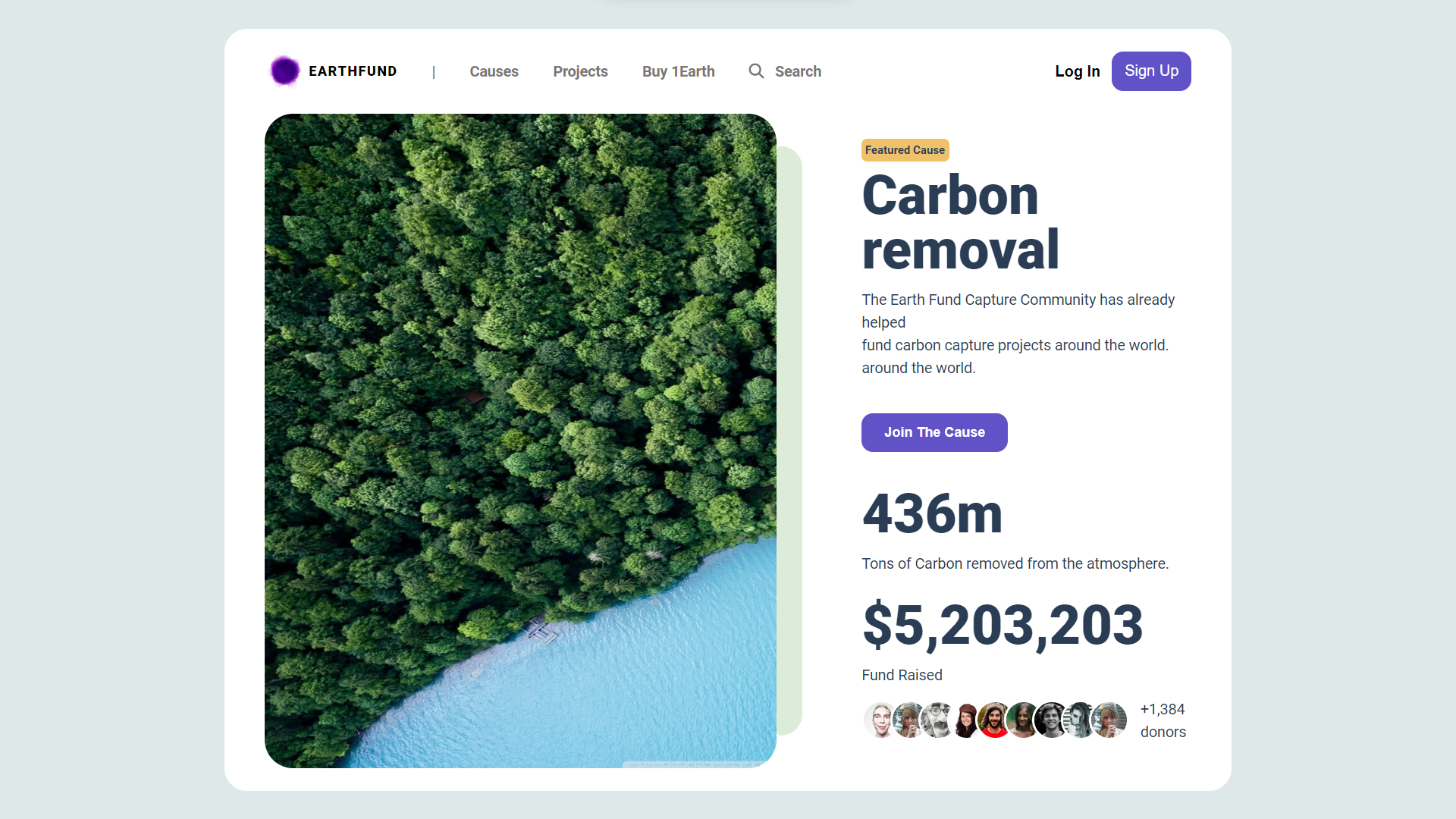The width and height of the screenshot is (1456, 819).
Task: Click the purple EarthFund logo icon
Action: point(285,71)
